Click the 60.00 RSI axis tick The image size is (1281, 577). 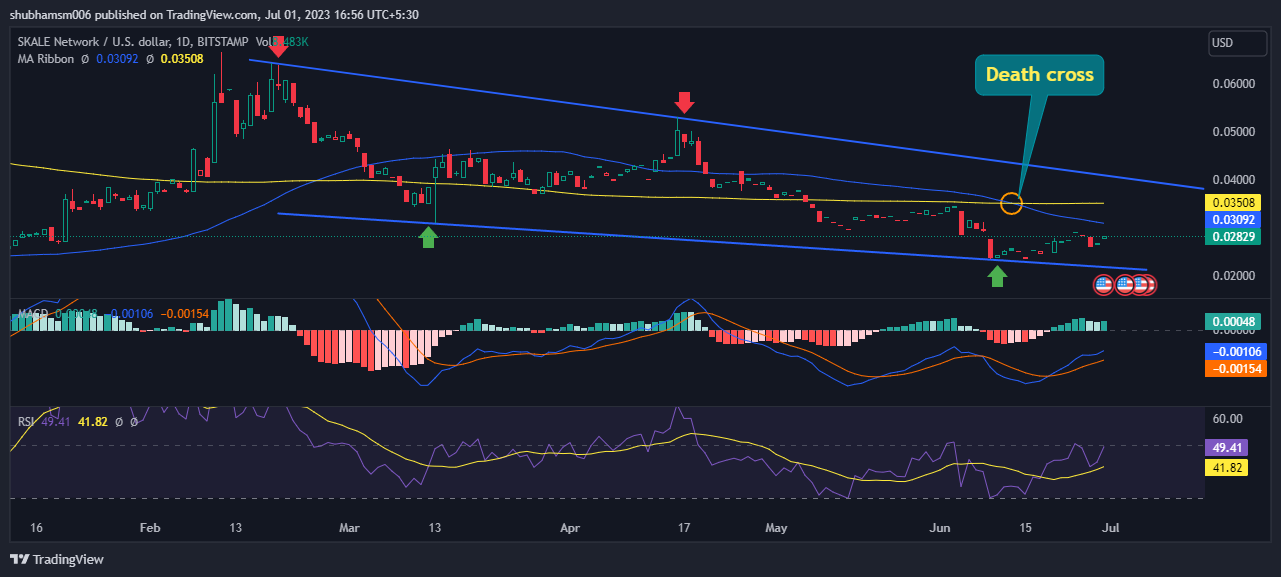tap(1229, 419)
